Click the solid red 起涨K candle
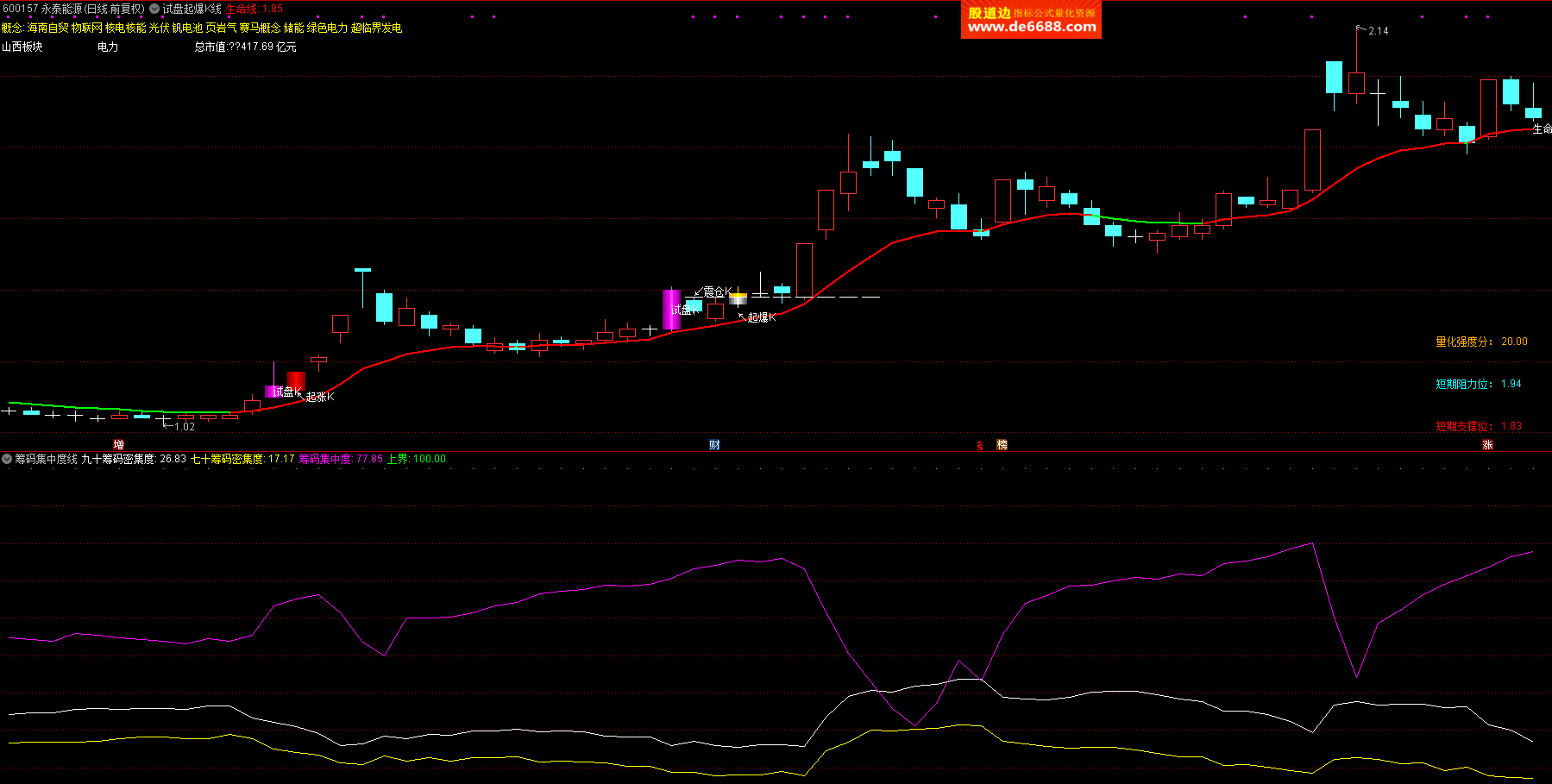The image size is (1552, 784). 296,381
